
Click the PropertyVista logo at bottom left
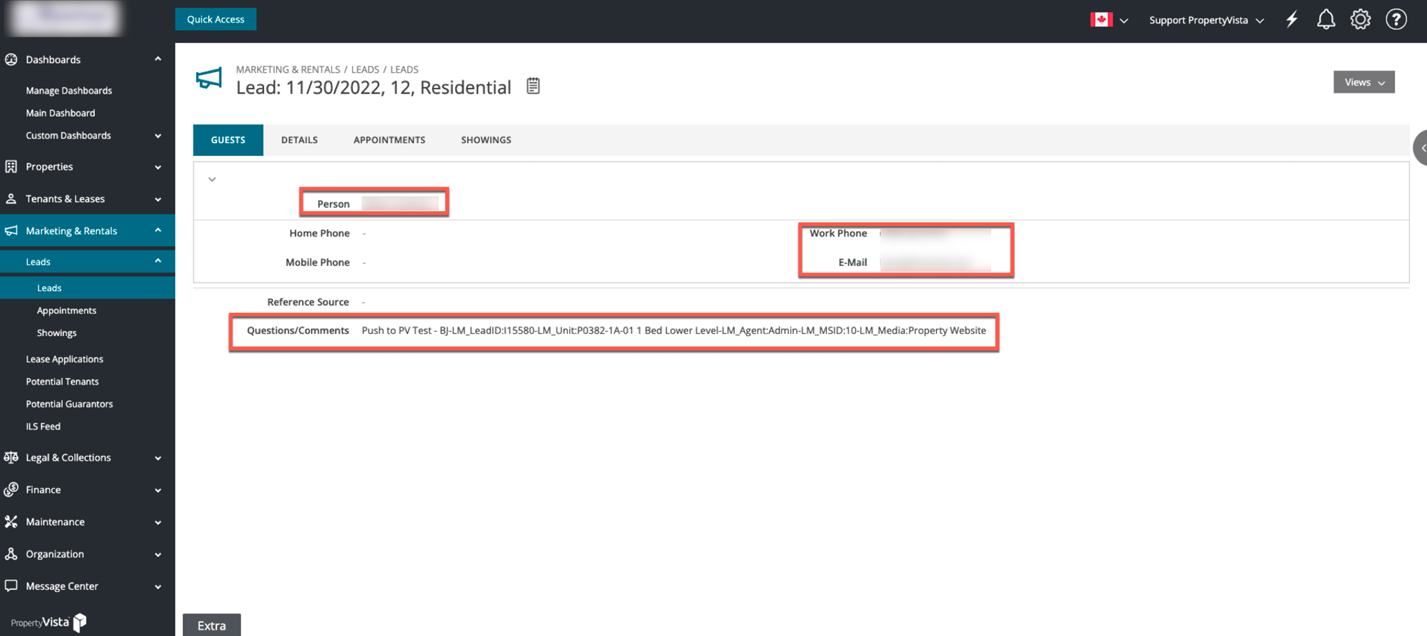tap(48, 622)
